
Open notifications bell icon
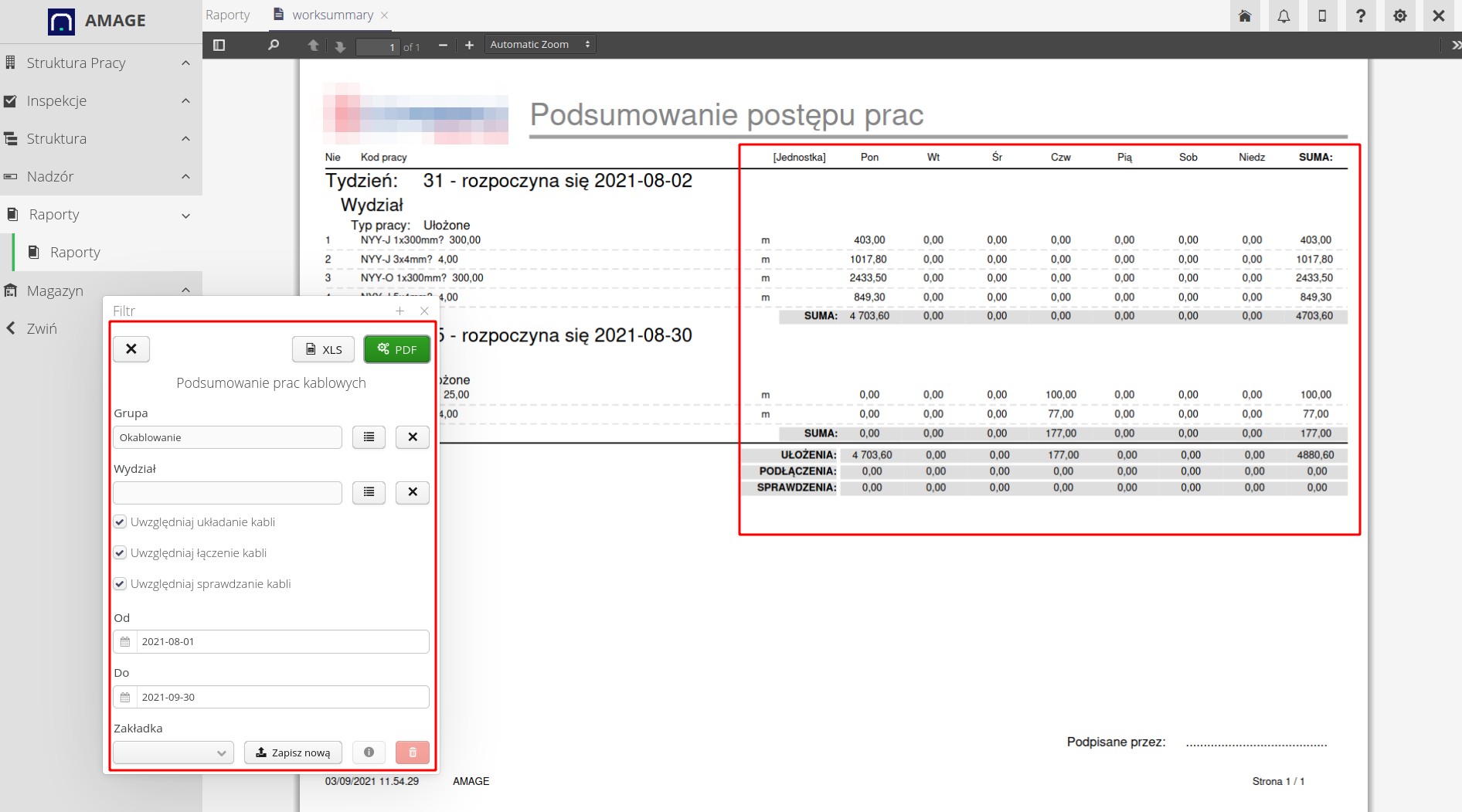1283,16
